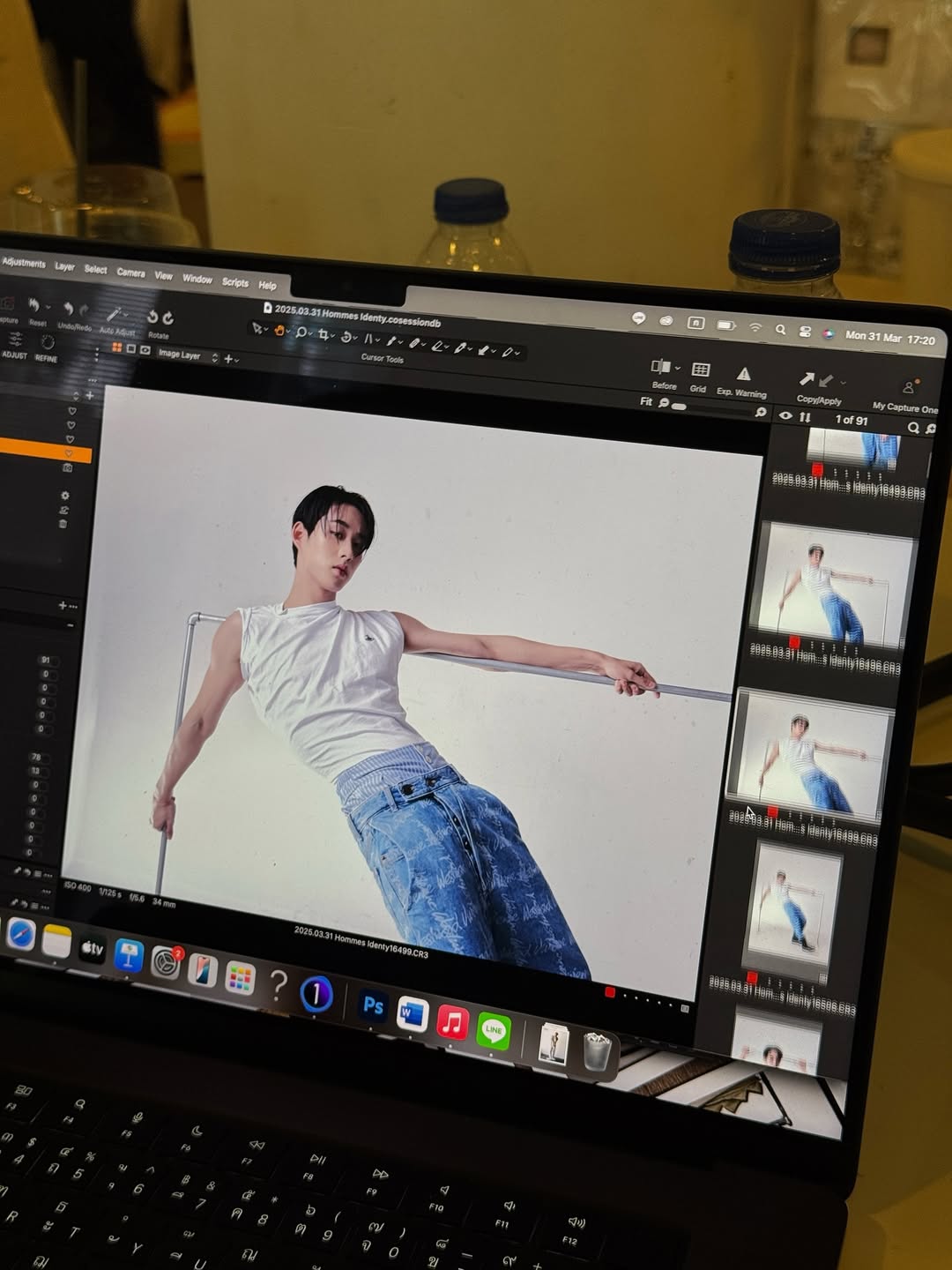The width and height of the screenshot is (952, 1270).
Task: Rotate image clockwise
Action: coord(167,318)
